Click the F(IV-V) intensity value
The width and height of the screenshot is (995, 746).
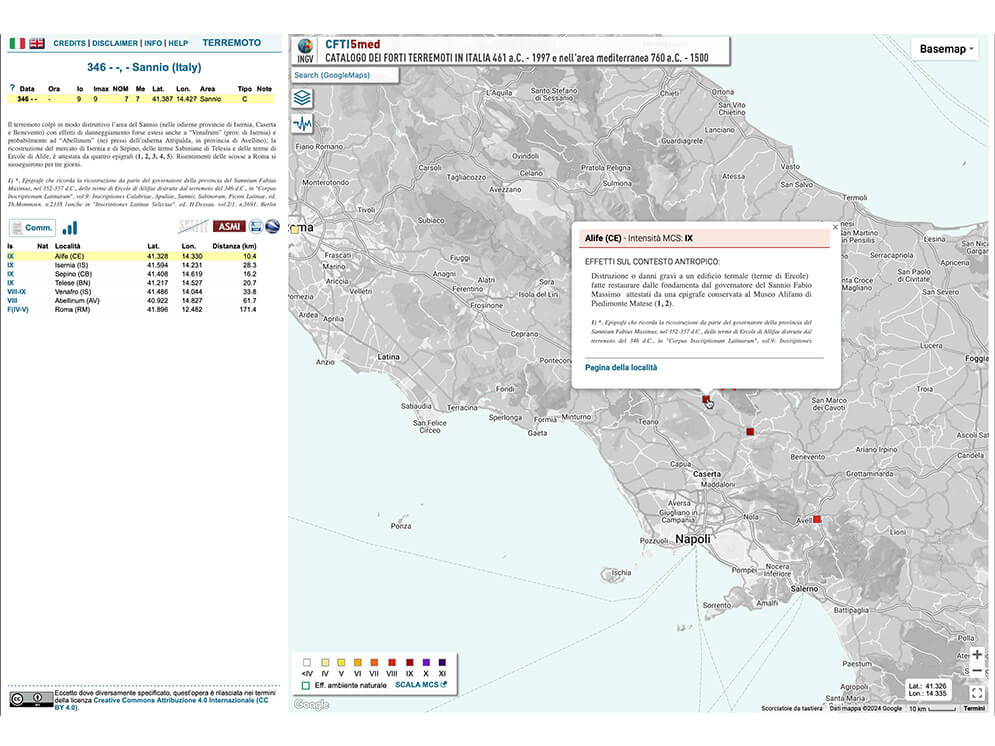point(18,310)
